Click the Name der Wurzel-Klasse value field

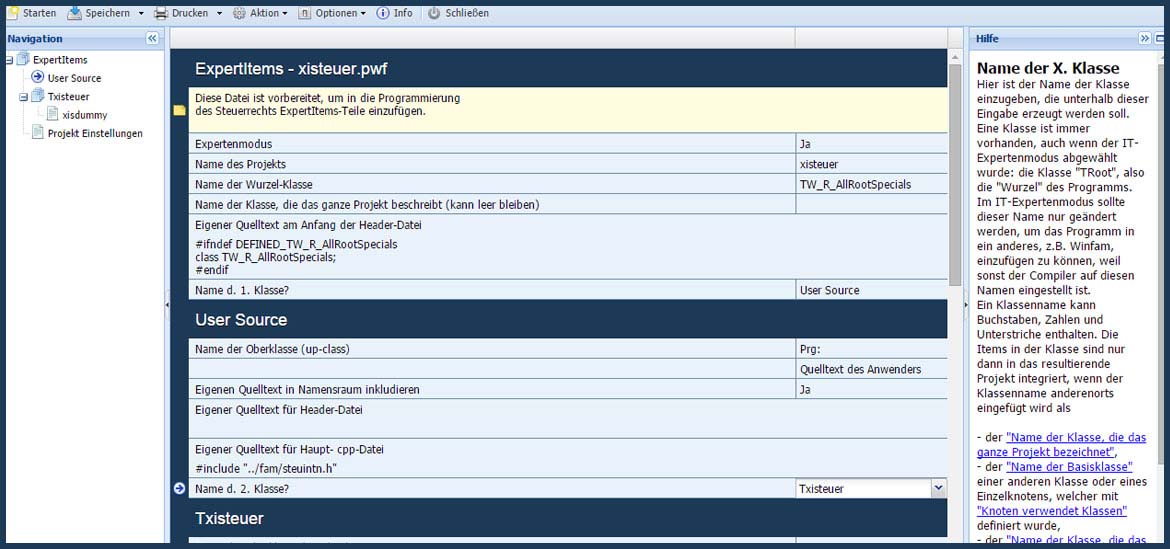click(870, 184)
